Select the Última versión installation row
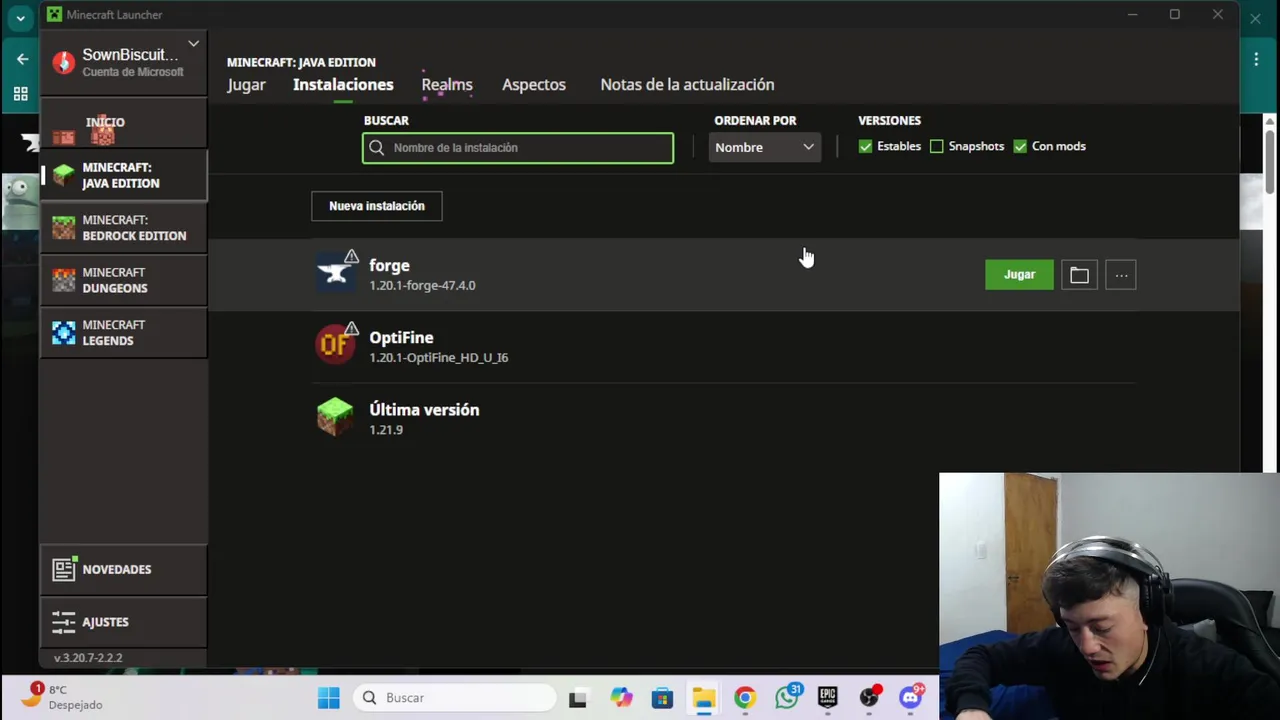The height and width of the screenshot is (720, 1280). click(x=724, y=418)
